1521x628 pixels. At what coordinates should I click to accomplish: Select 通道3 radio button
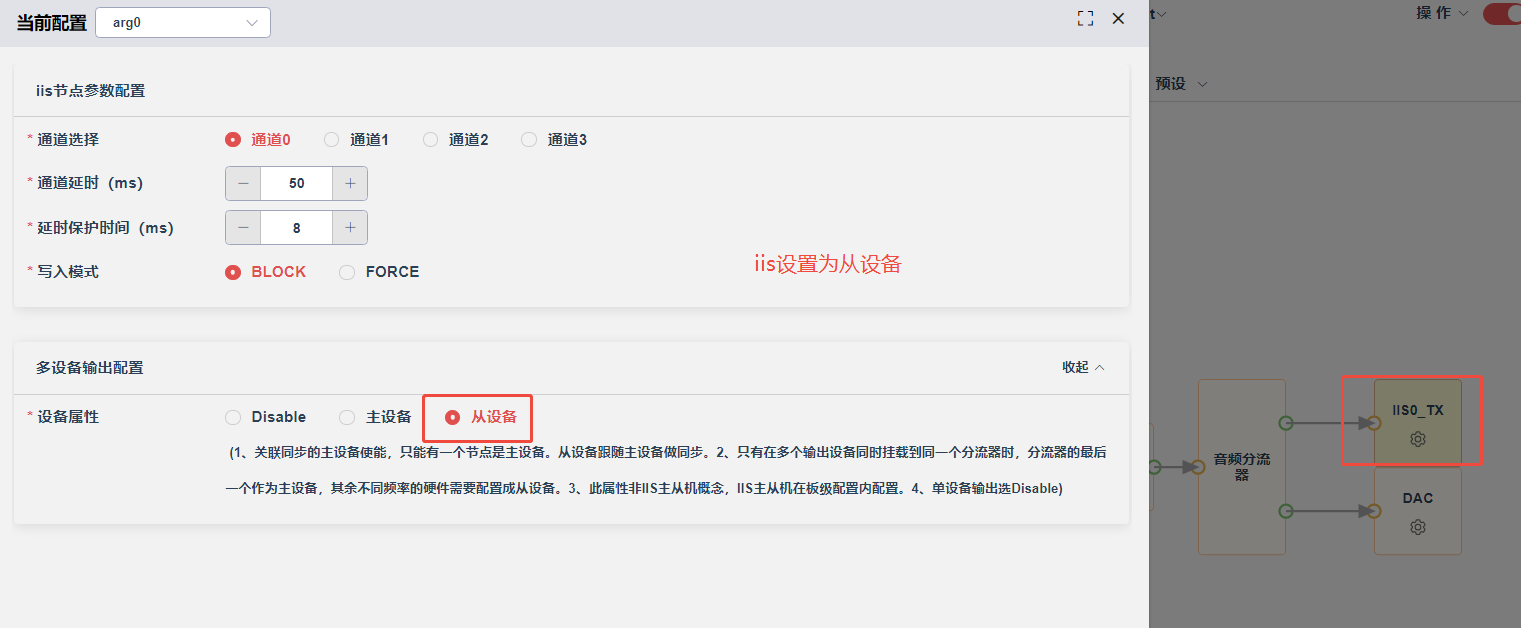529,140
